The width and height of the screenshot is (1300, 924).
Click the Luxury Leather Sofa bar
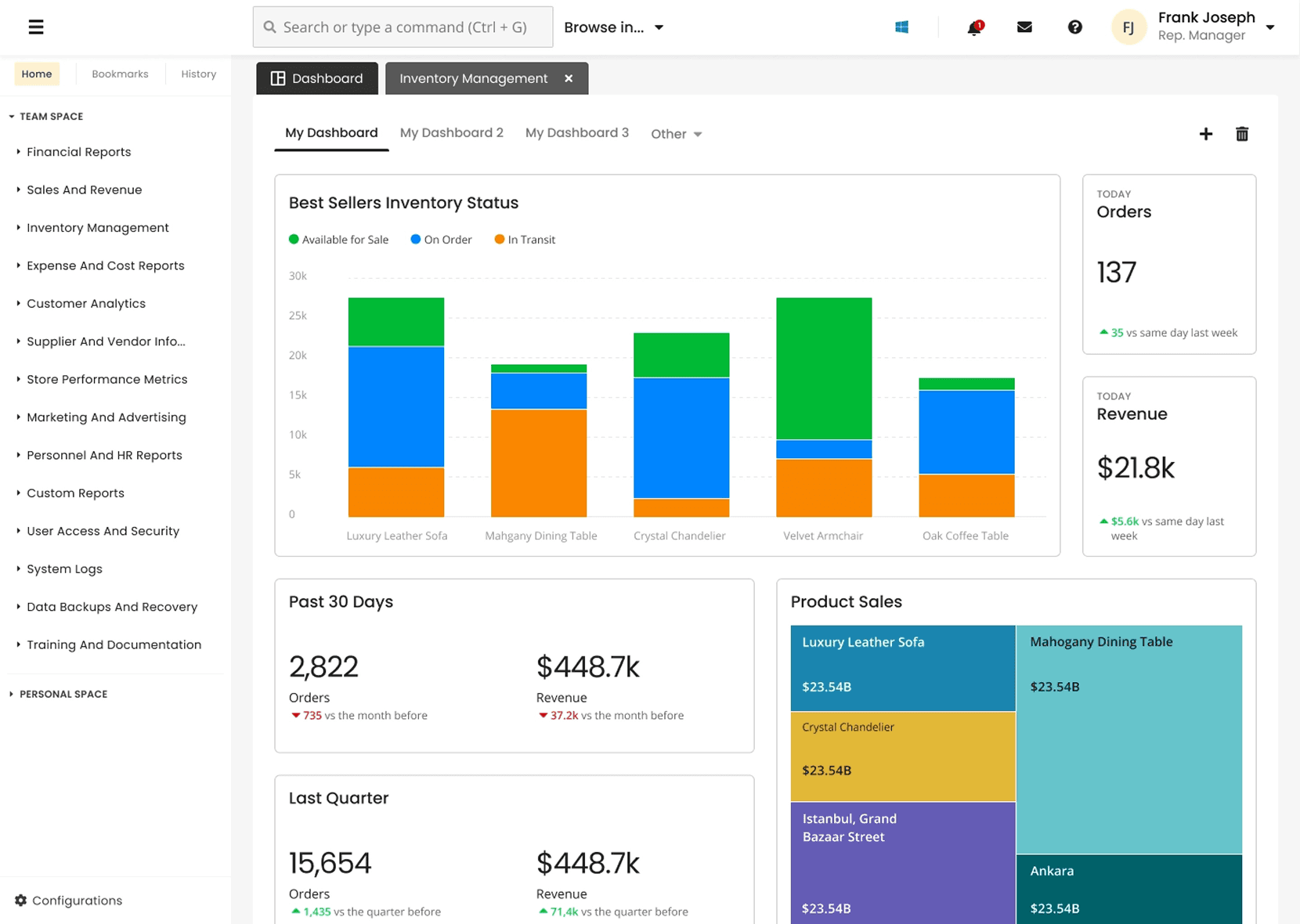396,407
